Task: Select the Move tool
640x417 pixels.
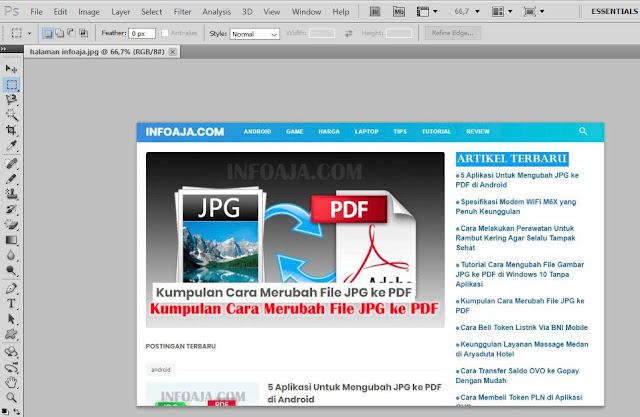Action: pyautogui.click(x=11, y=69)
